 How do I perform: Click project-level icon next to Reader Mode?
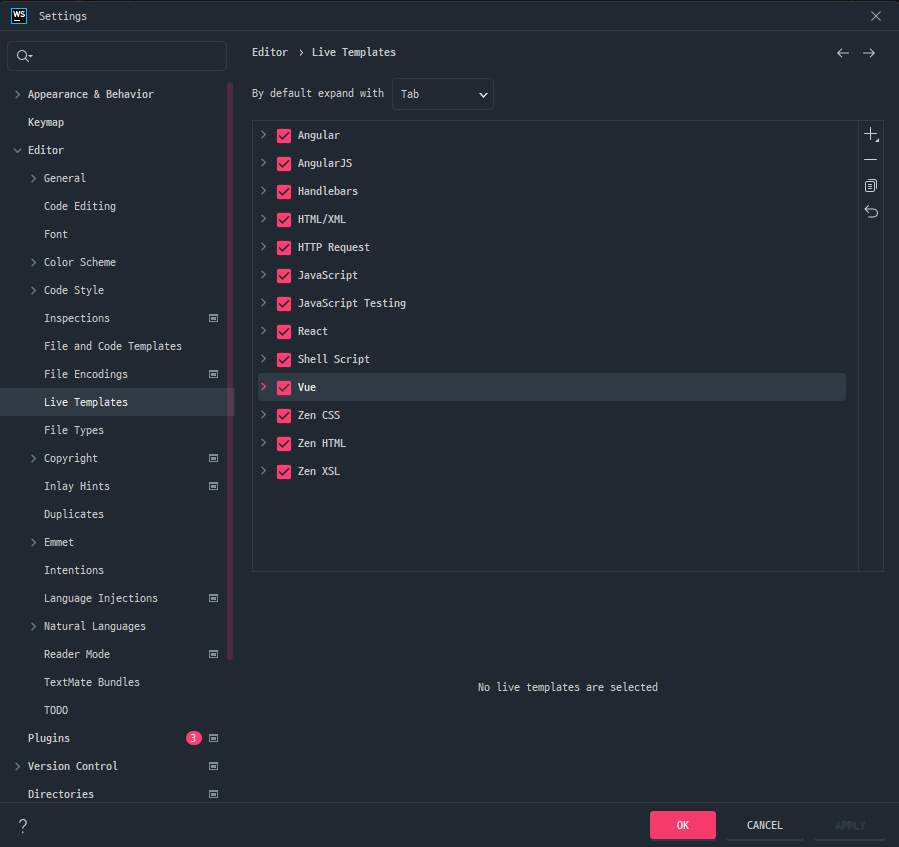pyautogui.click(x=213, y=654)
